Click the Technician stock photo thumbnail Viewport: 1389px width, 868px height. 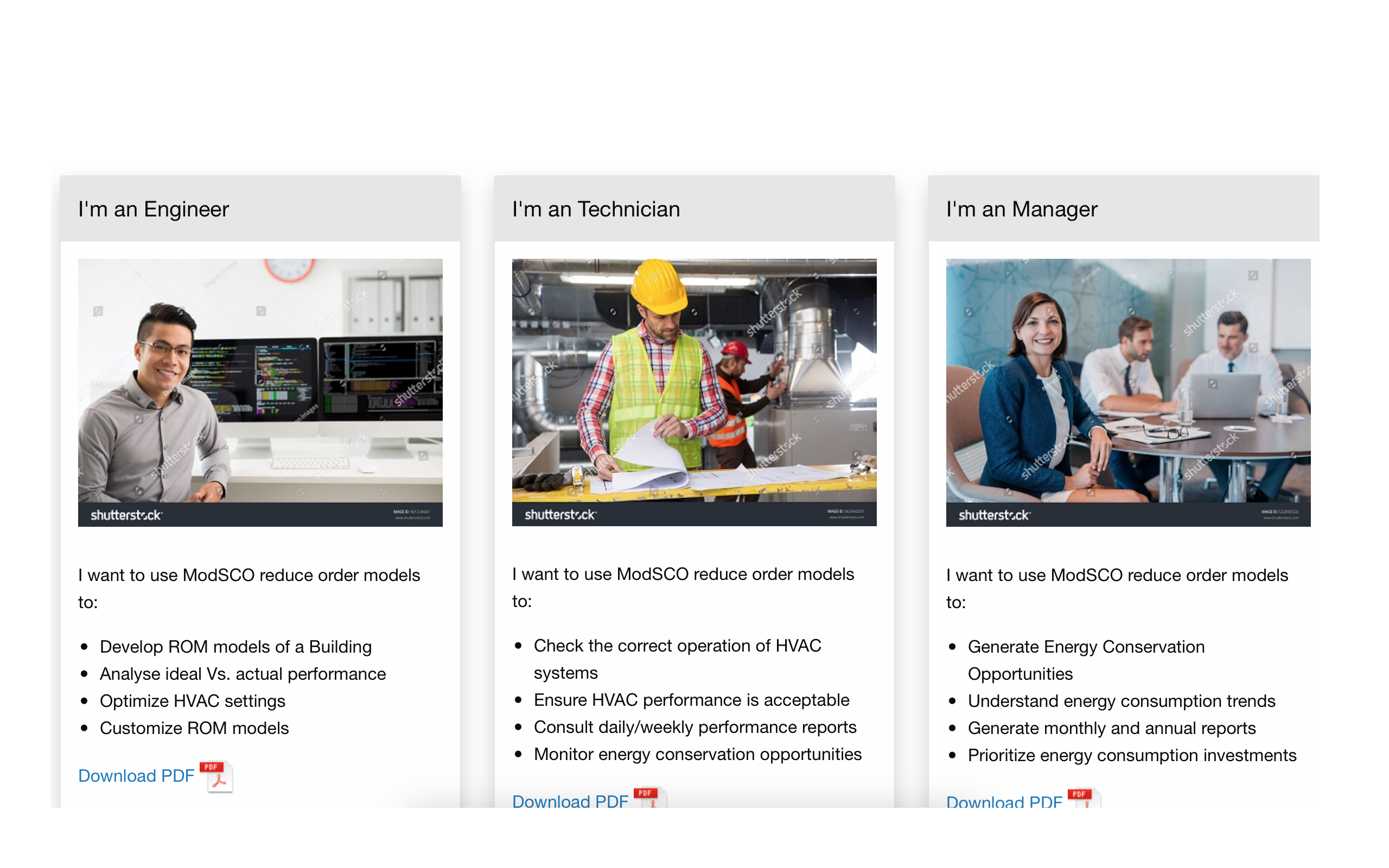693,392
